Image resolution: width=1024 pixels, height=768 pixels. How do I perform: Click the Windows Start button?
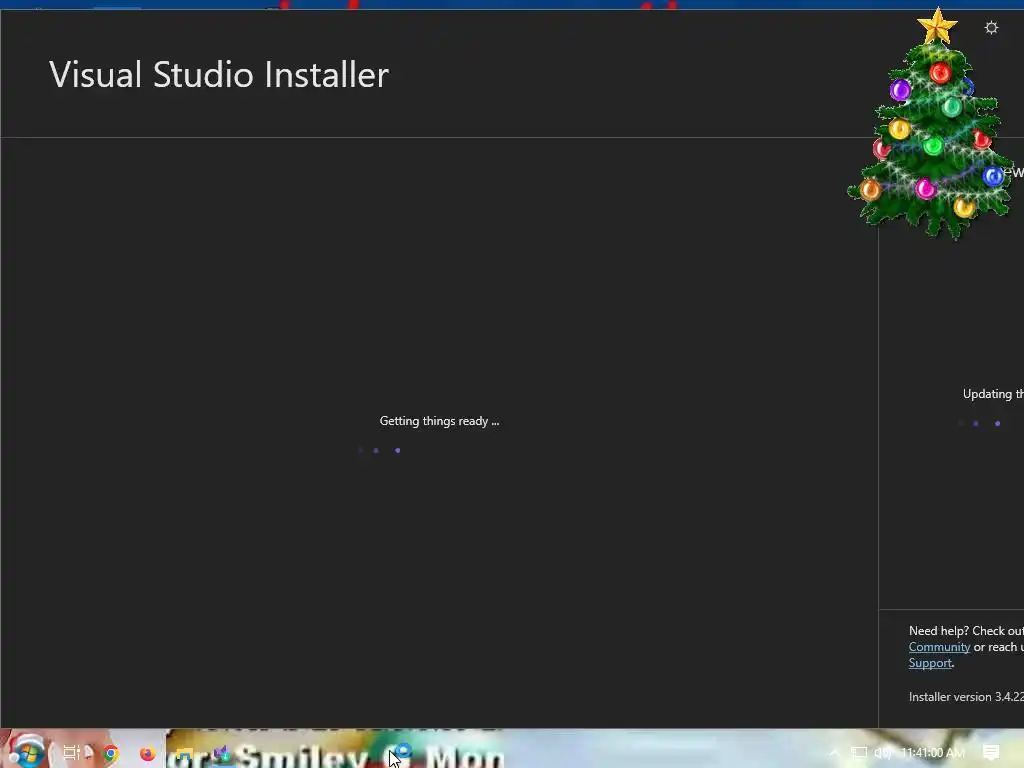26,752
